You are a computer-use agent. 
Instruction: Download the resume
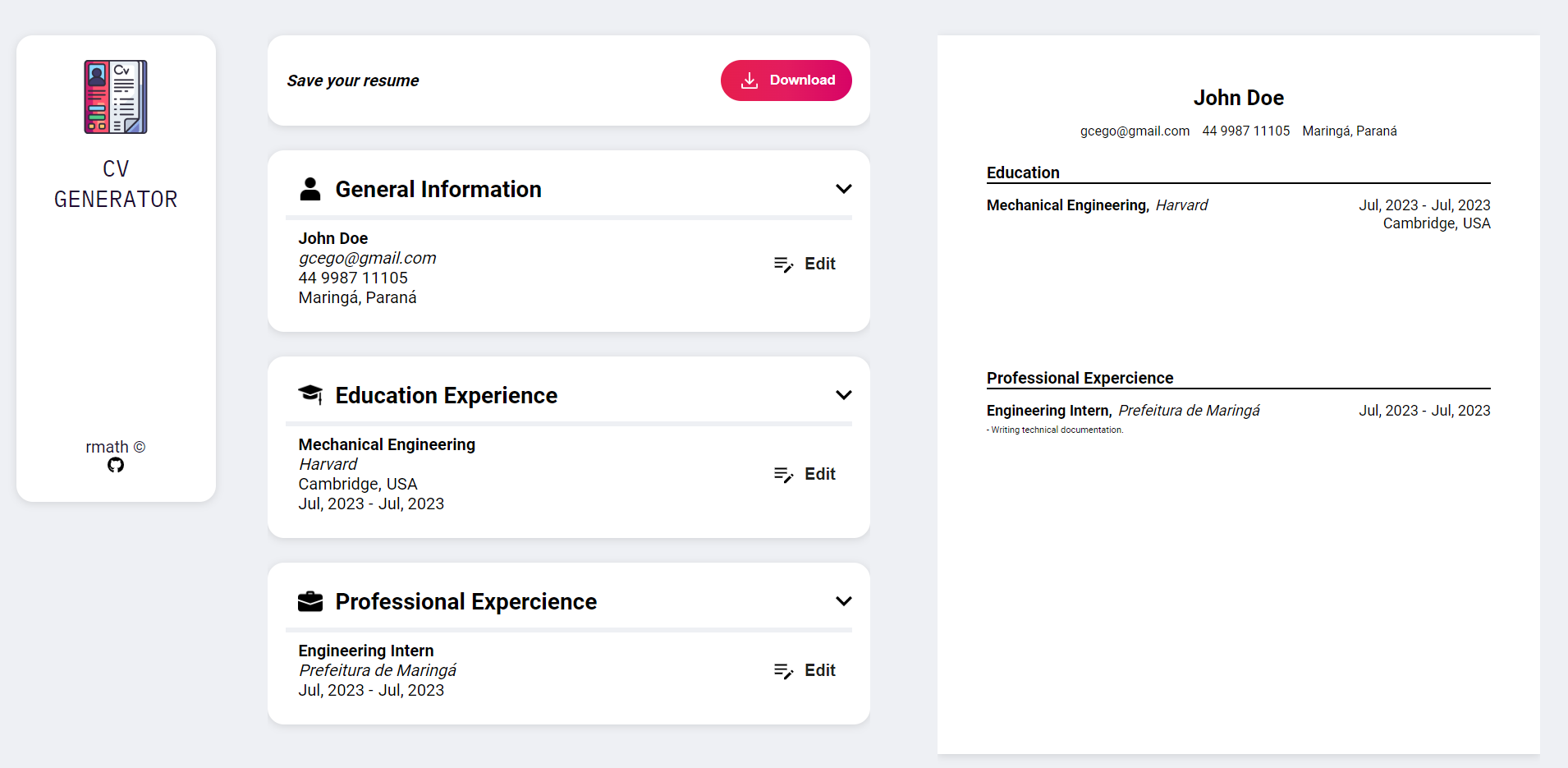pos(786,80)
